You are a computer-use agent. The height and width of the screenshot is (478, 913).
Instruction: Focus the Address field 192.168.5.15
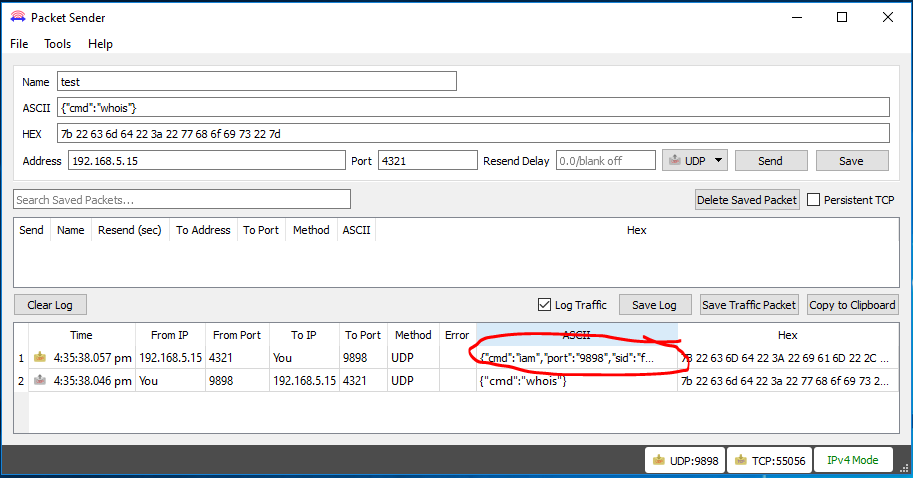207,161
